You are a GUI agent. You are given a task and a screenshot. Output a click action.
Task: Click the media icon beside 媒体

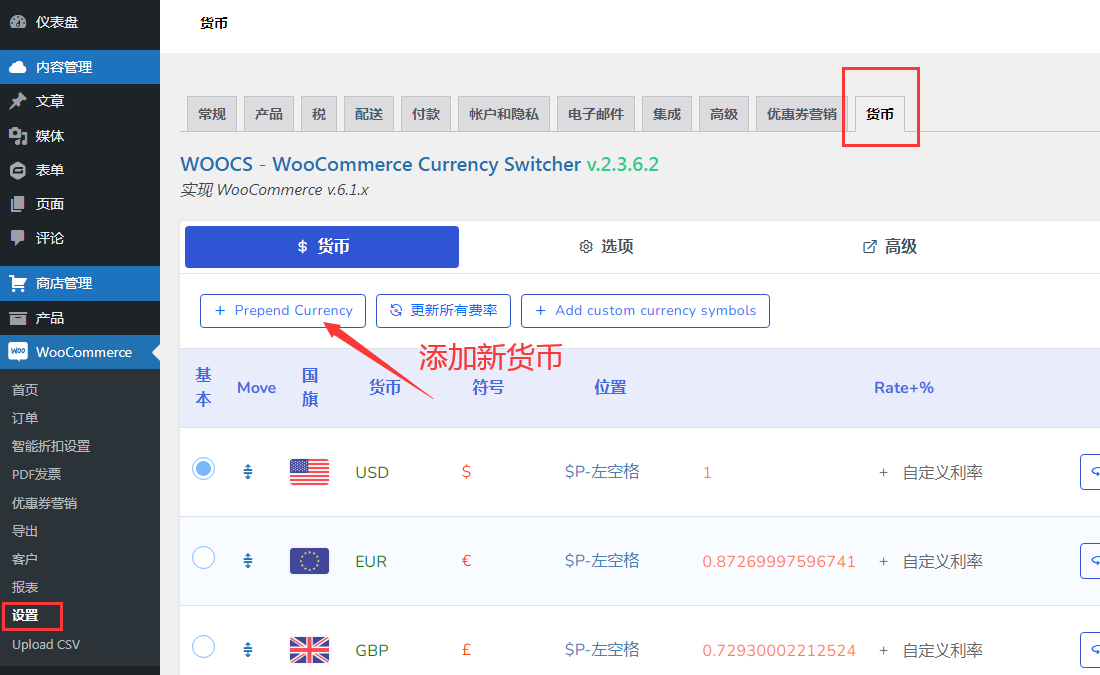pos(18,135)
